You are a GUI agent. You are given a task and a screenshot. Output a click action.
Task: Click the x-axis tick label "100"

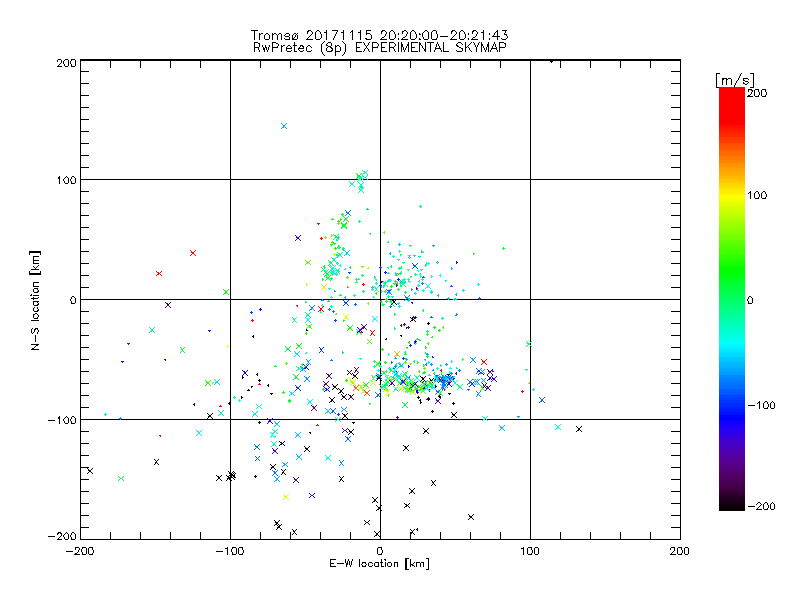coord(530,551)
